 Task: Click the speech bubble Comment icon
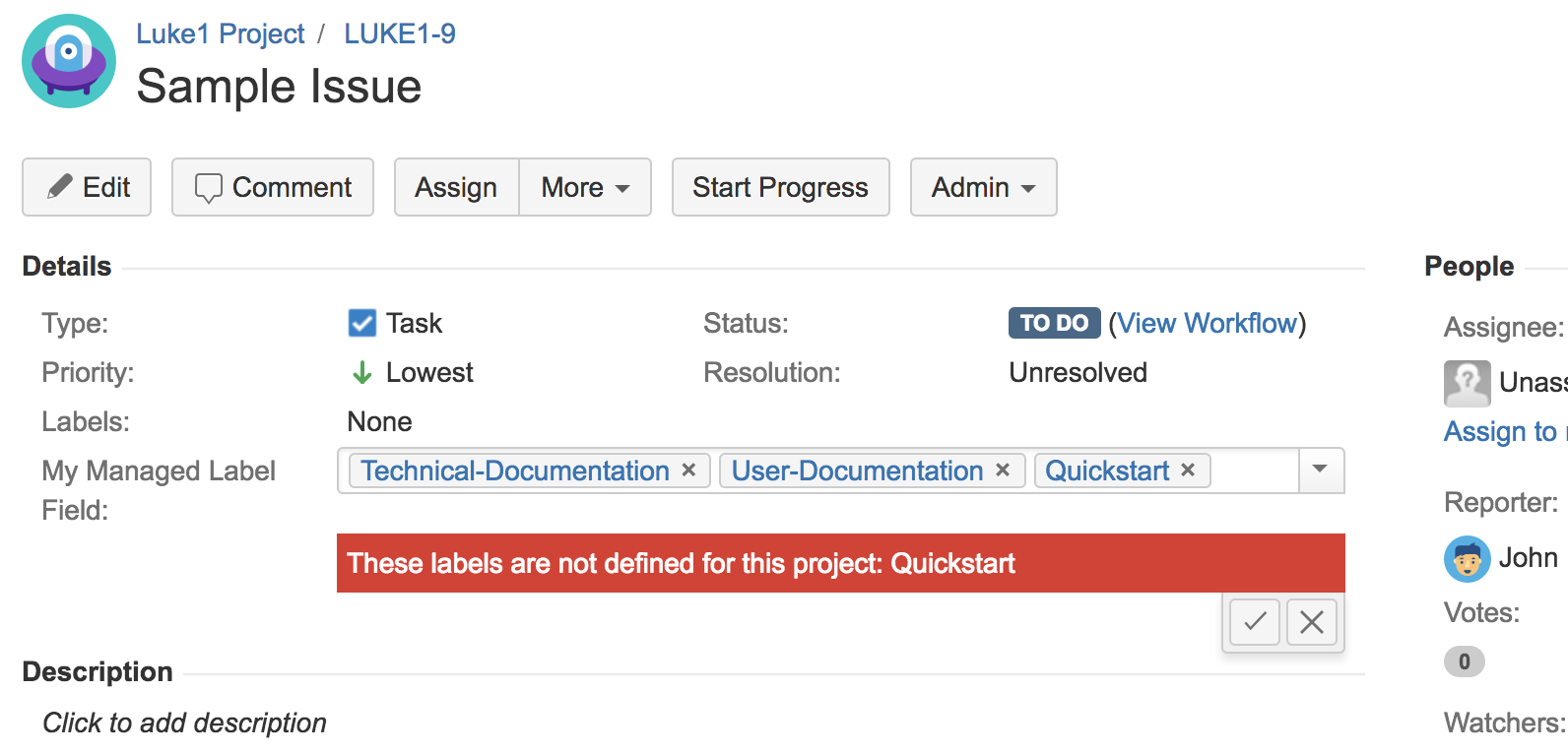coord(210,187)
